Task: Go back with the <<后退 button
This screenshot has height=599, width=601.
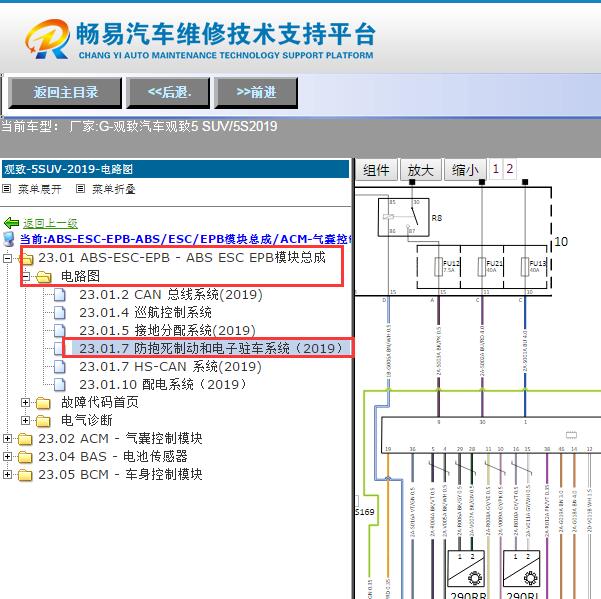Action: click(x=168, y=92)
